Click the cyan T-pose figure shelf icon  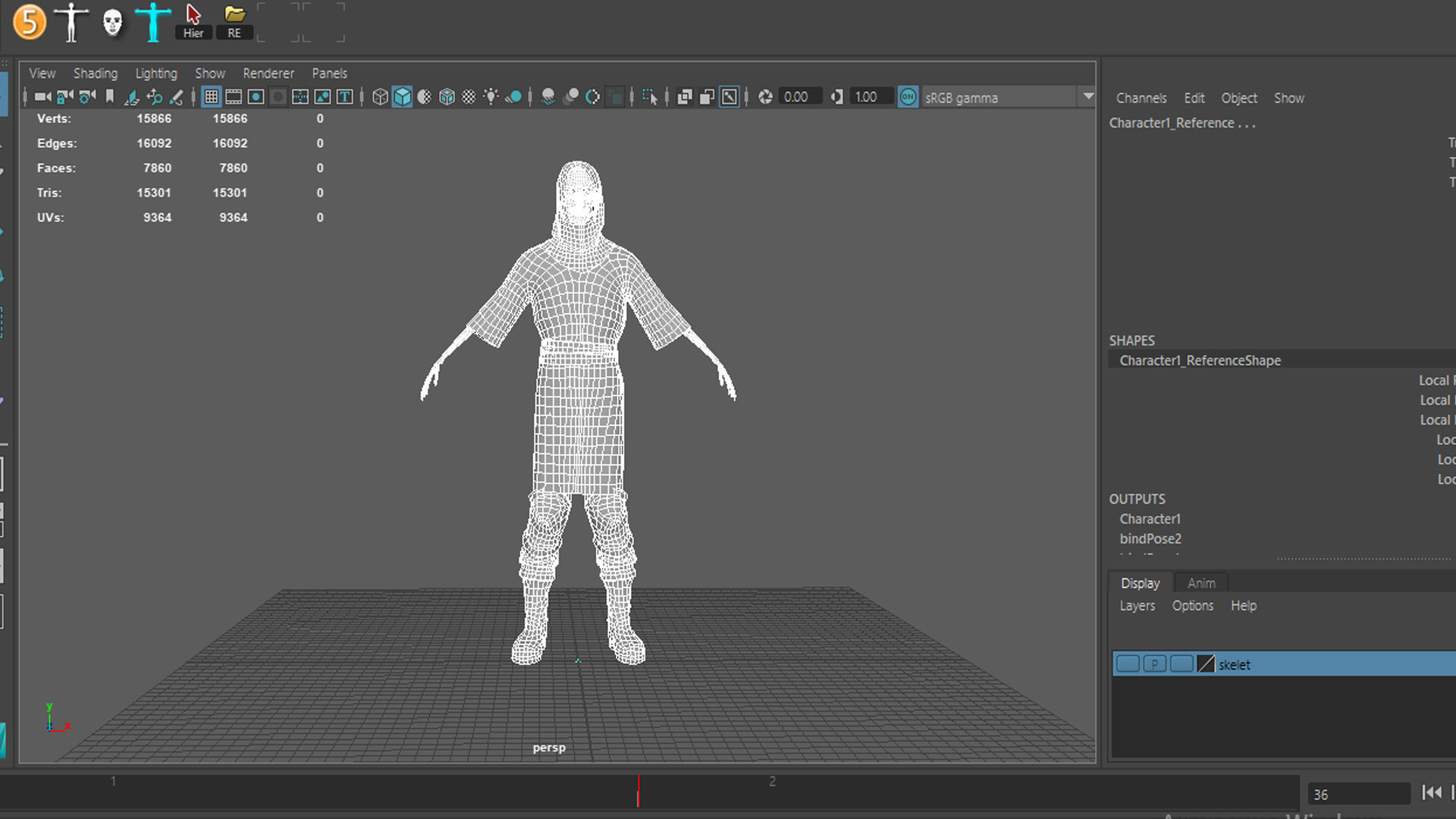pos(152,22)
